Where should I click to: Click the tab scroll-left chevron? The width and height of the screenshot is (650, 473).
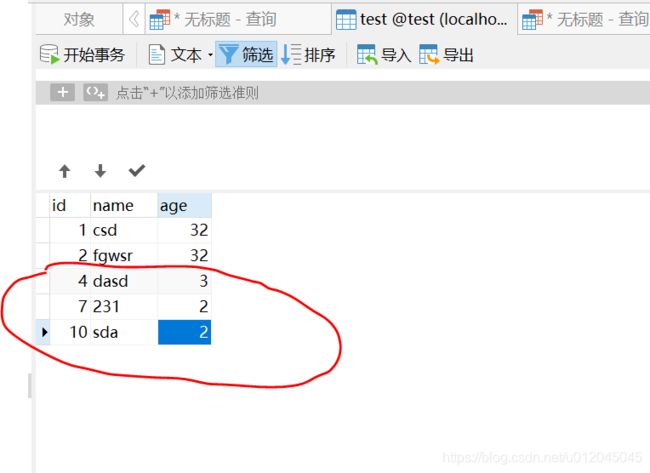coord(134,19)
